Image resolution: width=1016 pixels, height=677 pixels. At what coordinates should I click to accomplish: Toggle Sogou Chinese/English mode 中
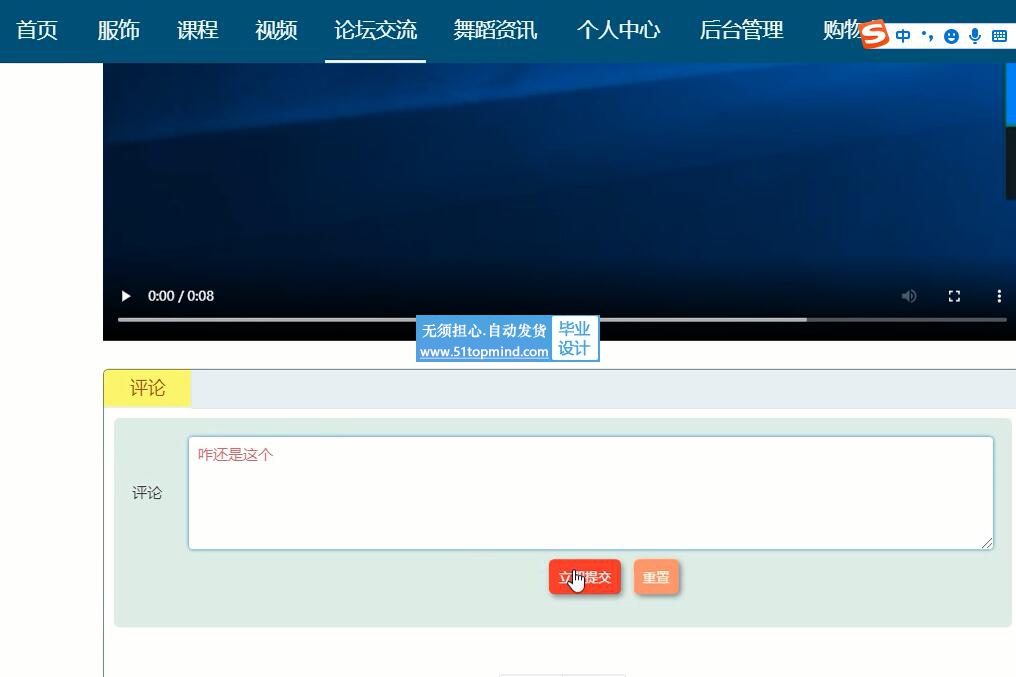(x=903, y=36)
